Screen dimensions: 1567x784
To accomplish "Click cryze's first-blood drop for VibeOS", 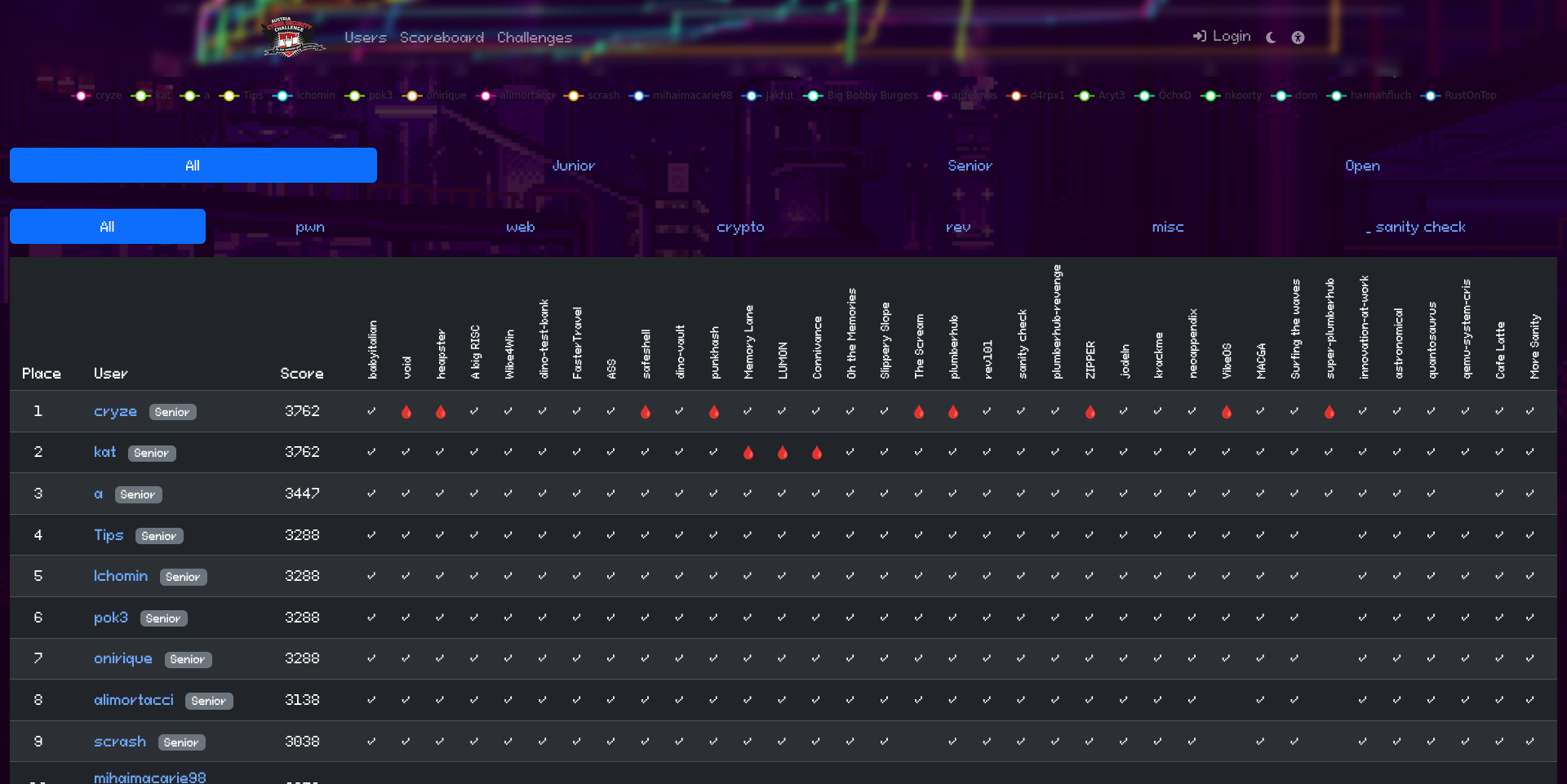I will [x=1227, y=412].
